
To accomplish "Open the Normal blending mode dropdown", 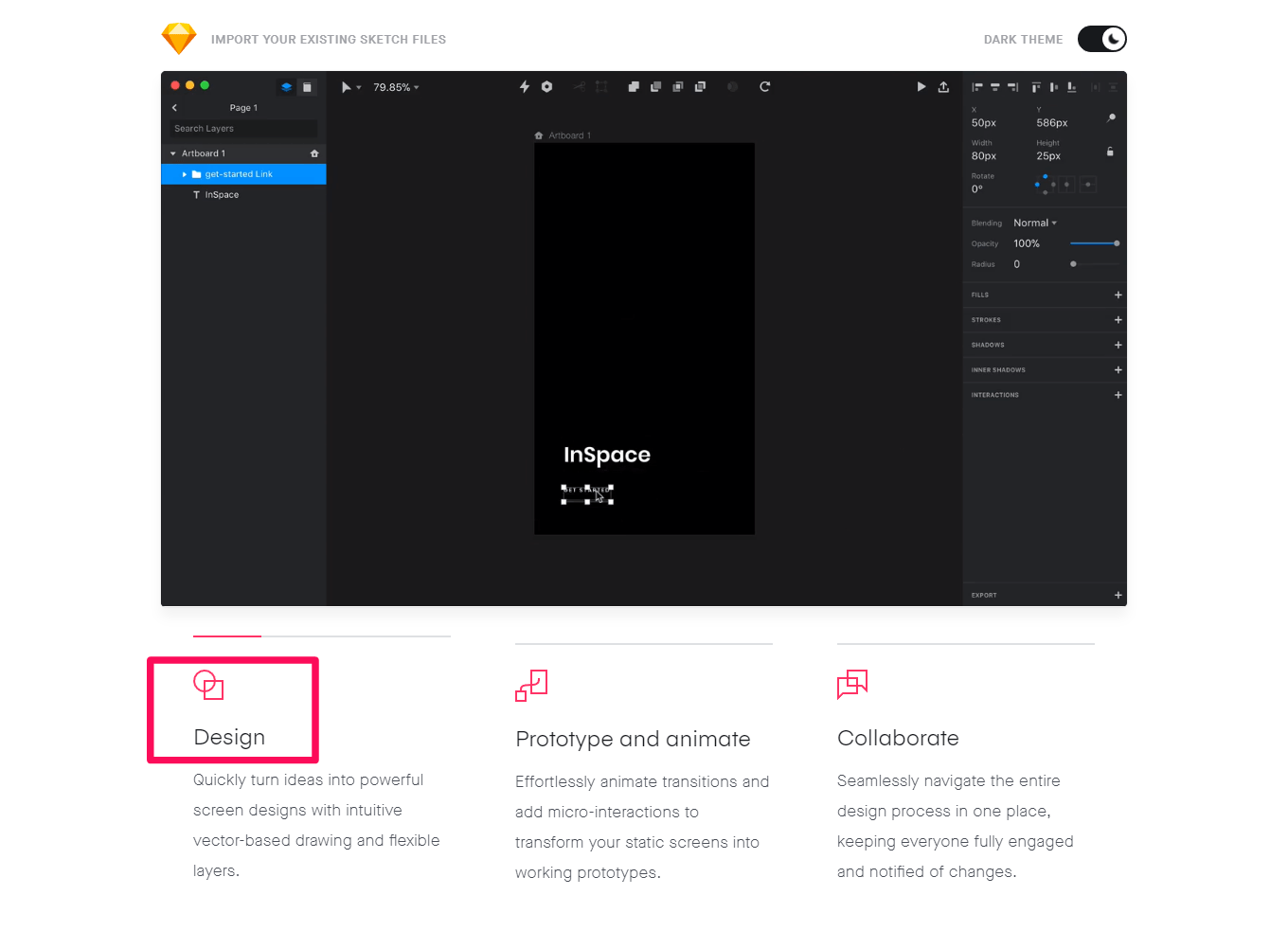I will tap(1035, 223).
